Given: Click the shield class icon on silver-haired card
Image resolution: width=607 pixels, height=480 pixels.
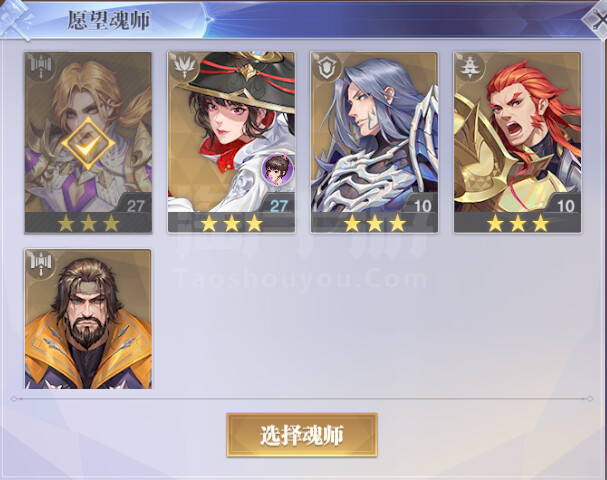Looking at the screenshot, I should (x=326, y=67).
